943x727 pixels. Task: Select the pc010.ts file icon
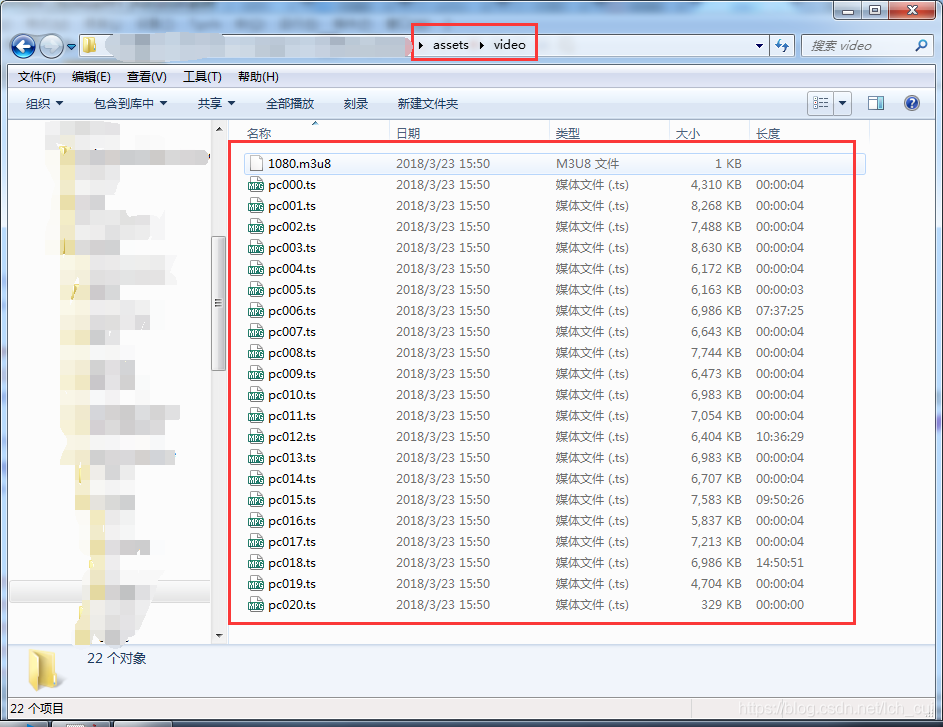coord(256,394)
